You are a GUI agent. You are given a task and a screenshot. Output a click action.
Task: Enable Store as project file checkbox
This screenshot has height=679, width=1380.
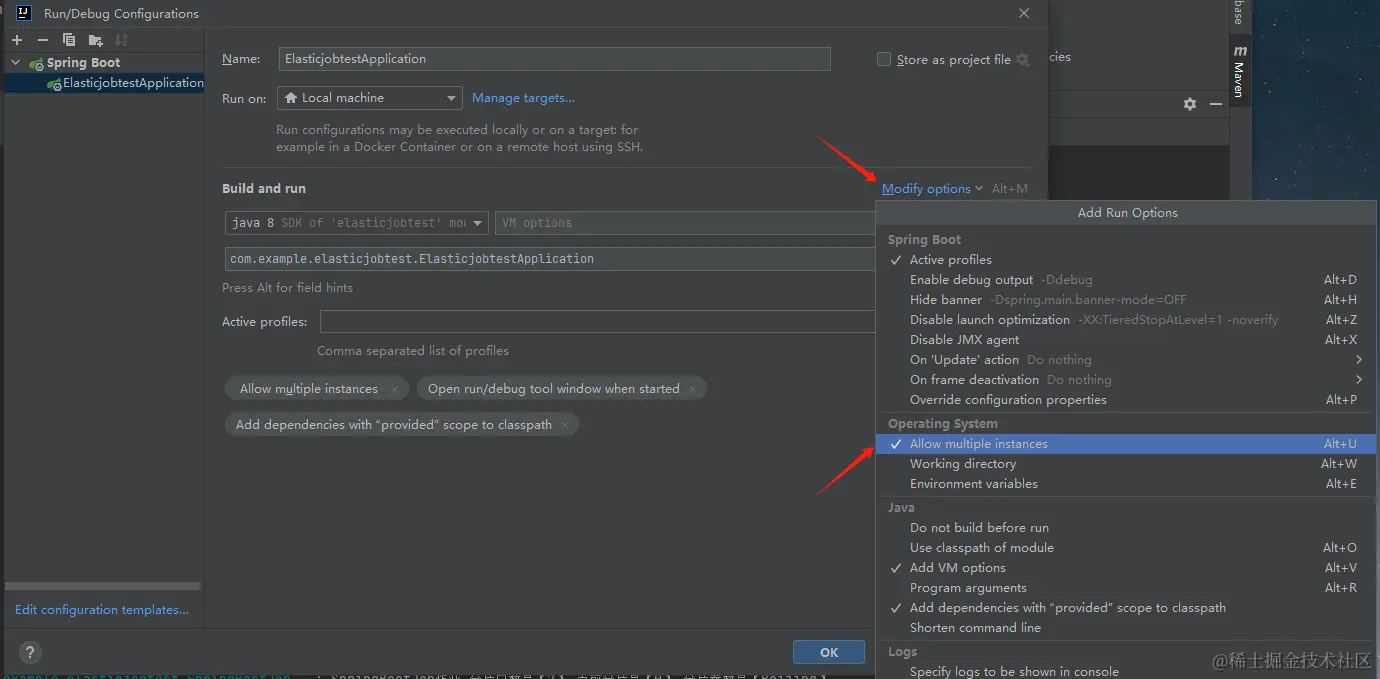pos(884,59)
